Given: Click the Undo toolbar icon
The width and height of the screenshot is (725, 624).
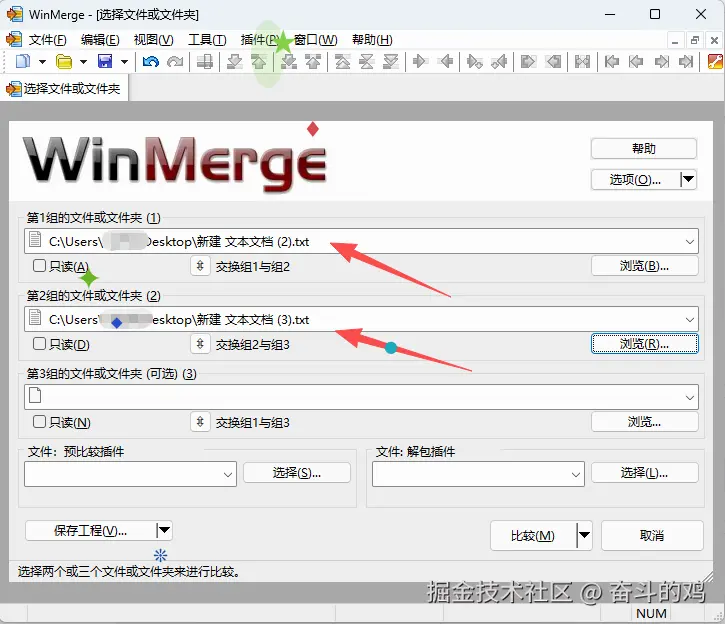Looking at the screenshot, I should [x=151, y=61].
